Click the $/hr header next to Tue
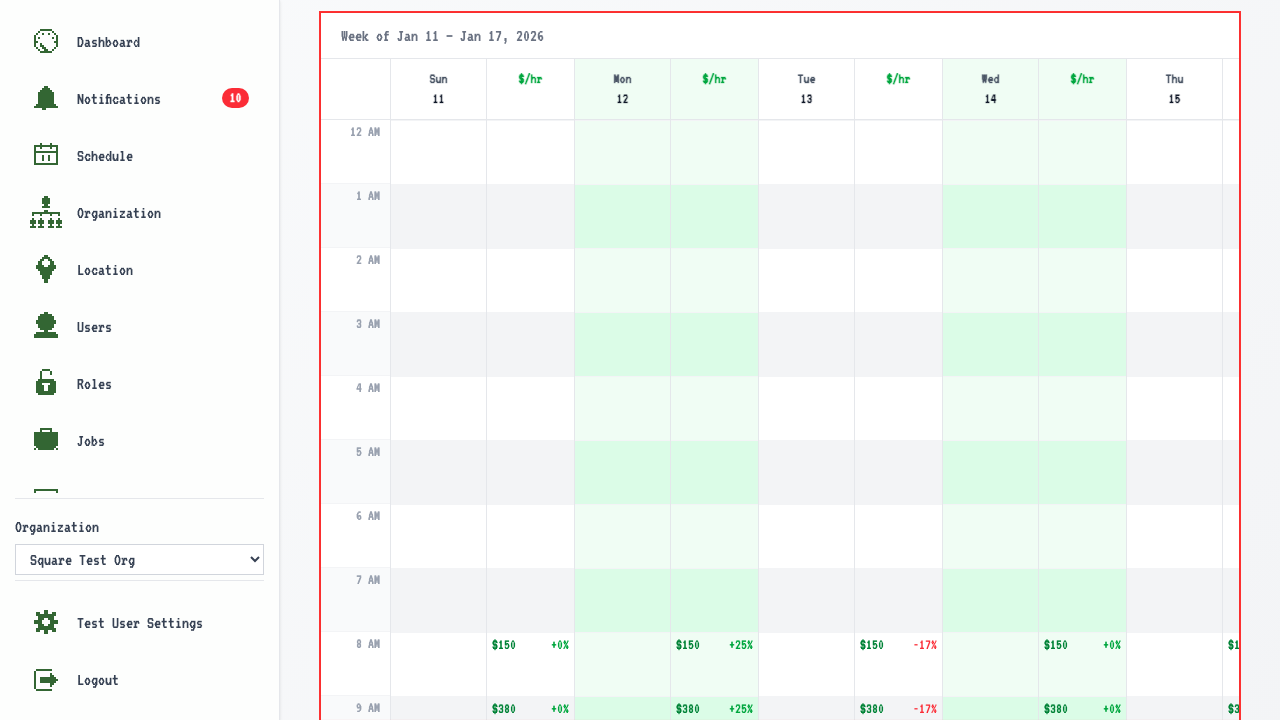The width and height of the screenshot is (1280, 720). tap(898, 79)
